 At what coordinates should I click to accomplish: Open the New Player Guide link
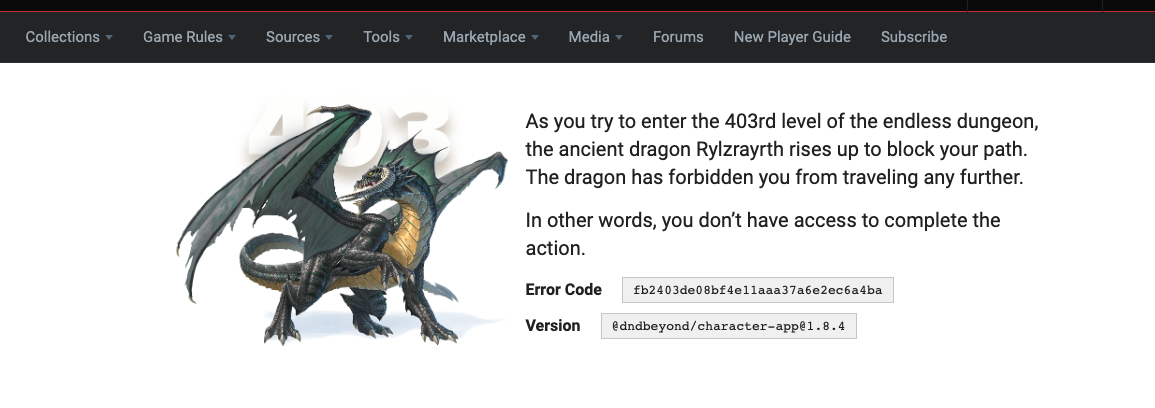click(792, 37)
